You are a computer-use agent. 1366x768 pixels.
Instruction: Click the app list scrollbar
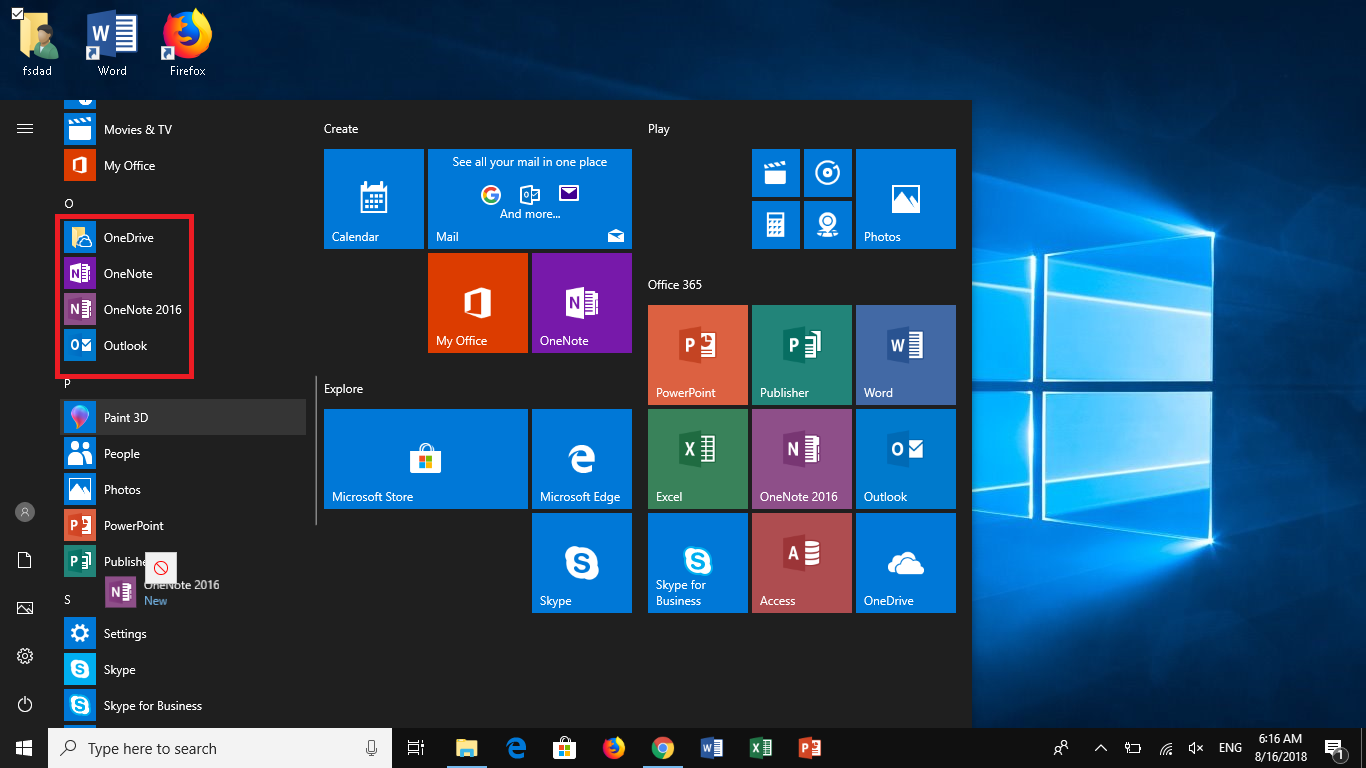pos(316,450)
